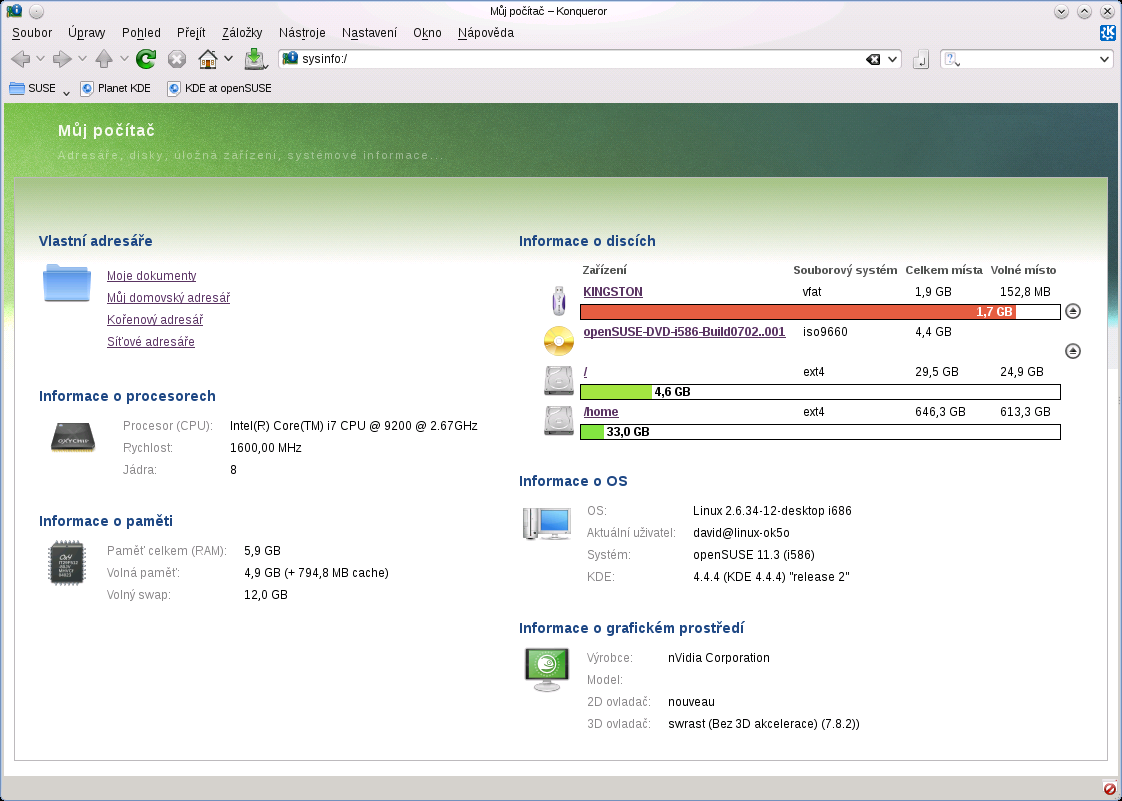Eject the KINGSTON USB drive
Screen dimensions: 1122x801
tap(1073, 311)
